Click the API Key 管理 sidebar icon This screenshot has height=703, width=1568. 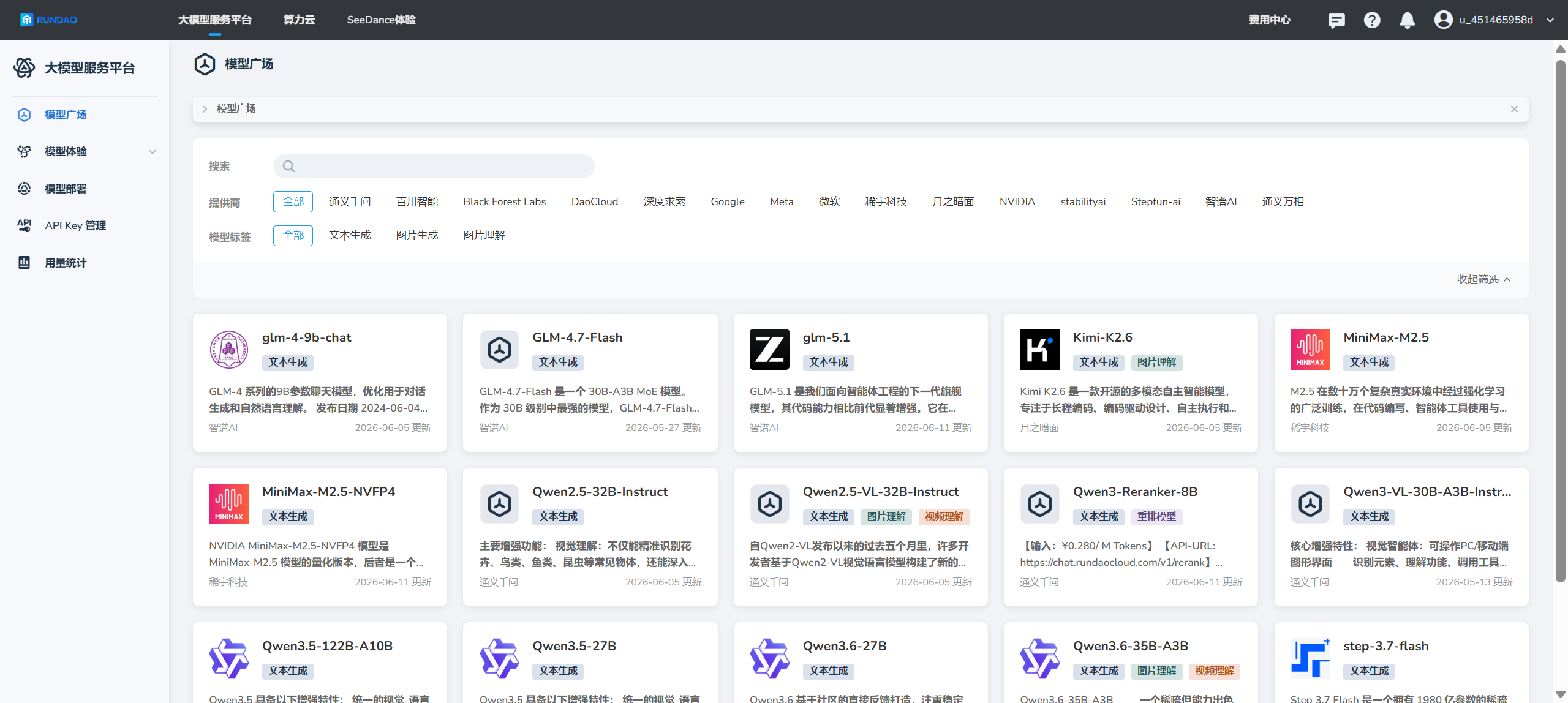pyautogui.click(x=24, y=225)
